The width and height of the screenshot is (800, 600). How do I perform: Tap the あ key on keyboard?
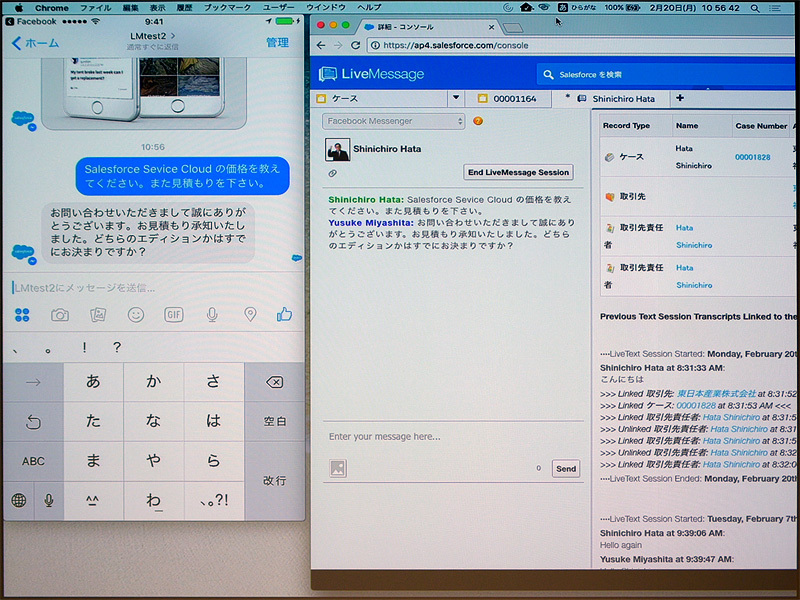pos(93,382)
